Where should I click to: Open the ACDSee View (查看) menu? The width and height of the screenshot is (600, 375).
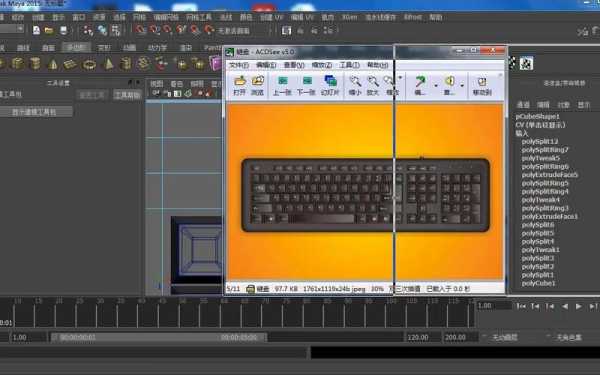pos(294,65)
